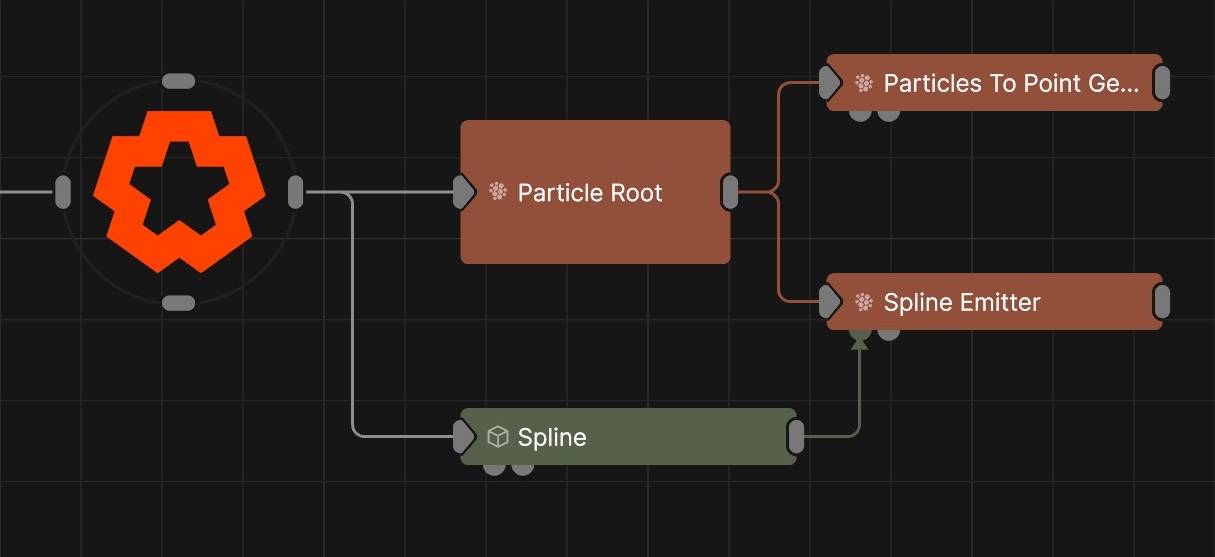Select the Particles To Point Ge... node label
Image resolution: width=1215 pixels, height=557 pixels.
click(x=1011, y=83)
